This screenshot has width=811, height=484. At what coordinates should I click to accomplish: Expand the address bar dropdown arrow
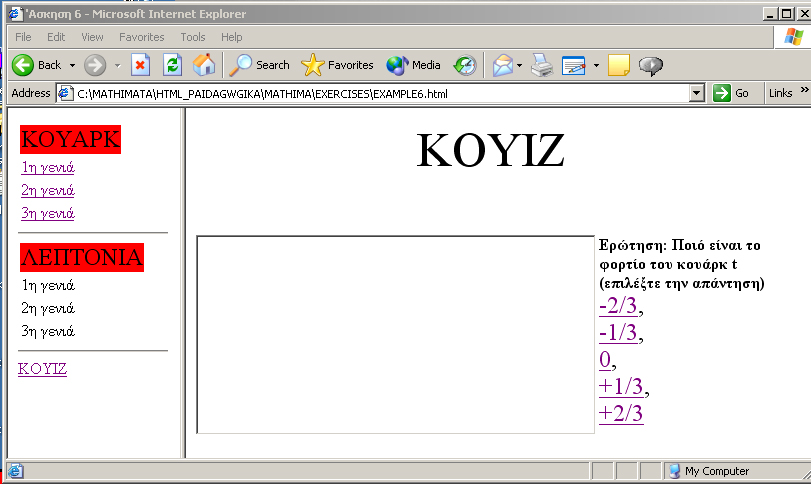[697, 94]
